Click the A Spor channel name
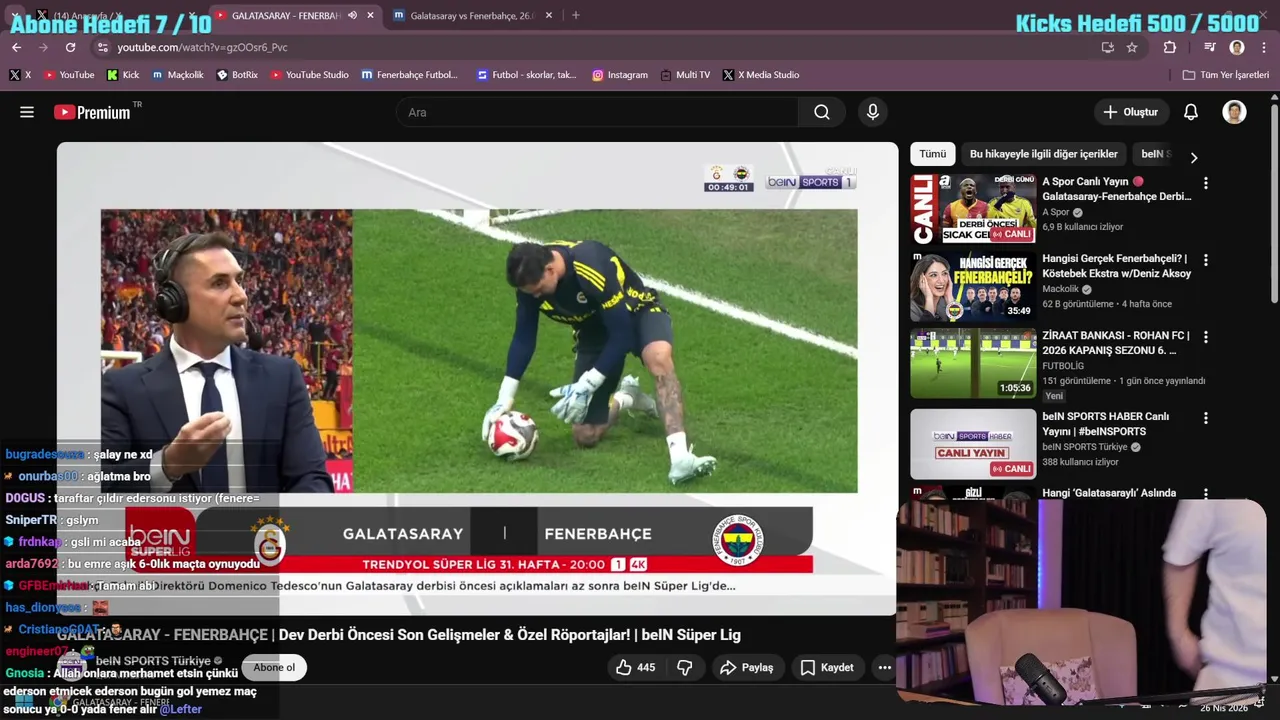The width and height of the screenshot is (1280, 720). 1056,212
